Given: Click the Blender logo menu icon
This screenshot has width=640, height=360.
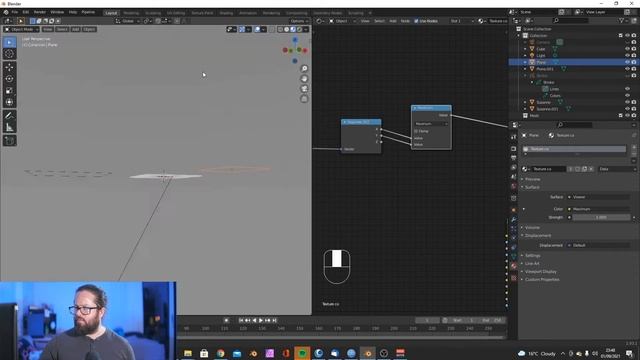Looking at the screenshot, I should click(x=6, y=12).
